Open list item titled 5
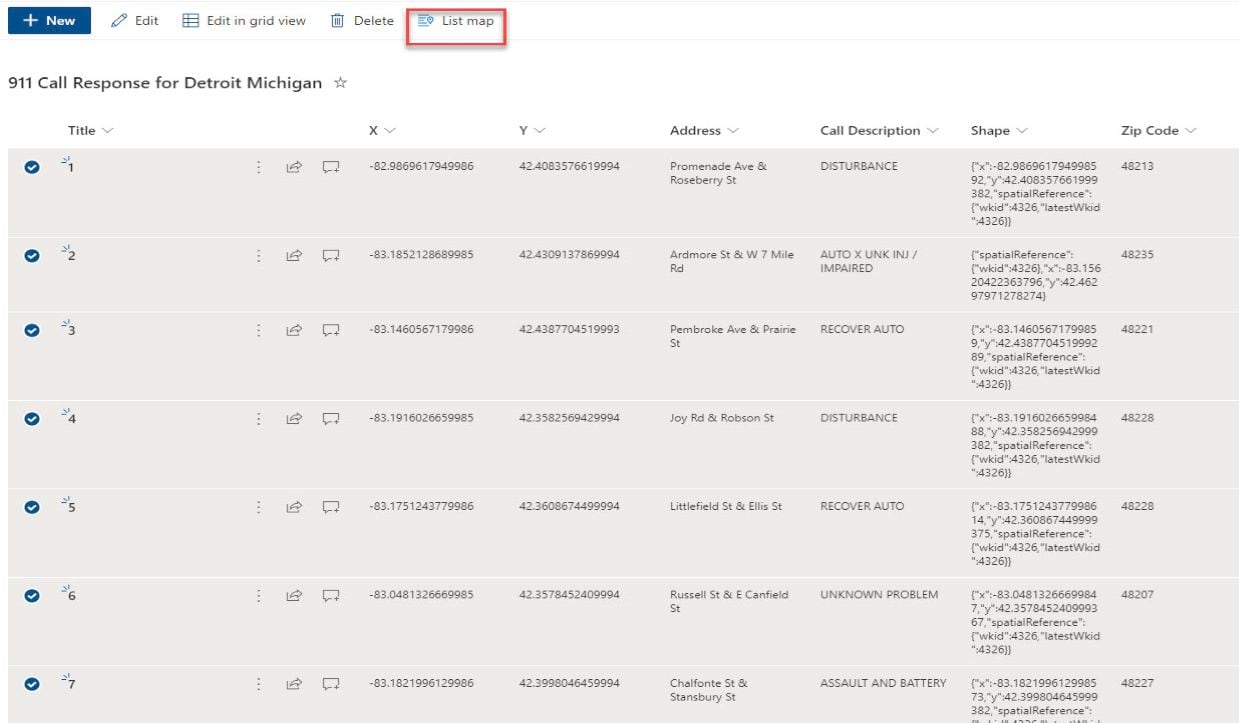 pyautogui.click(x=71, y=507)
